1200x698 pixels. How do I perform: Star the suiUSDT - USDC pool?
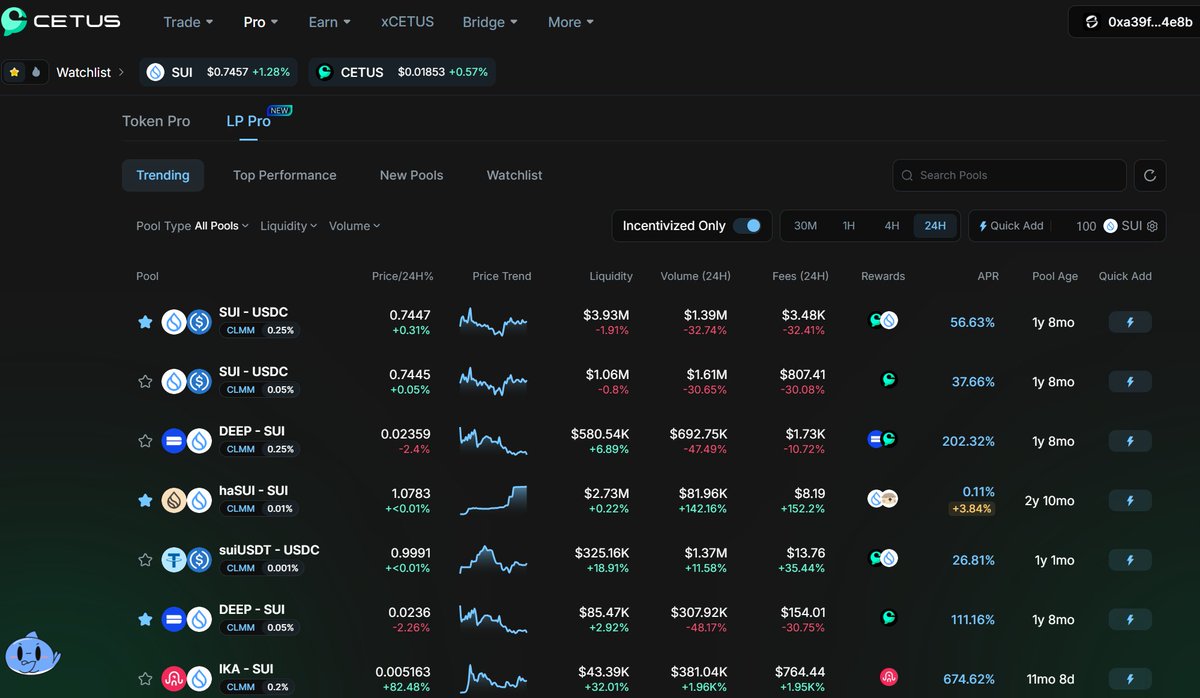point(145,560)
